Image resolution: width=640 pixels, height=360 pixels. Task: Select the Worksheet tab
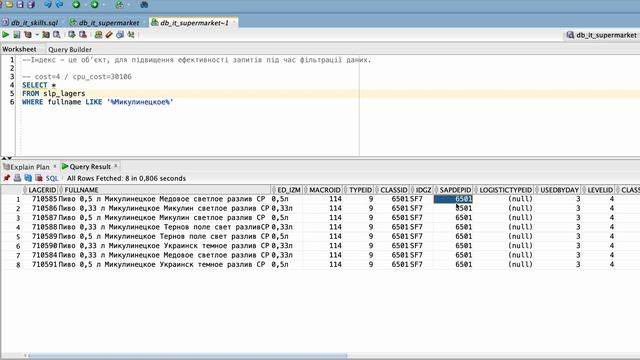tap(19, 49)
